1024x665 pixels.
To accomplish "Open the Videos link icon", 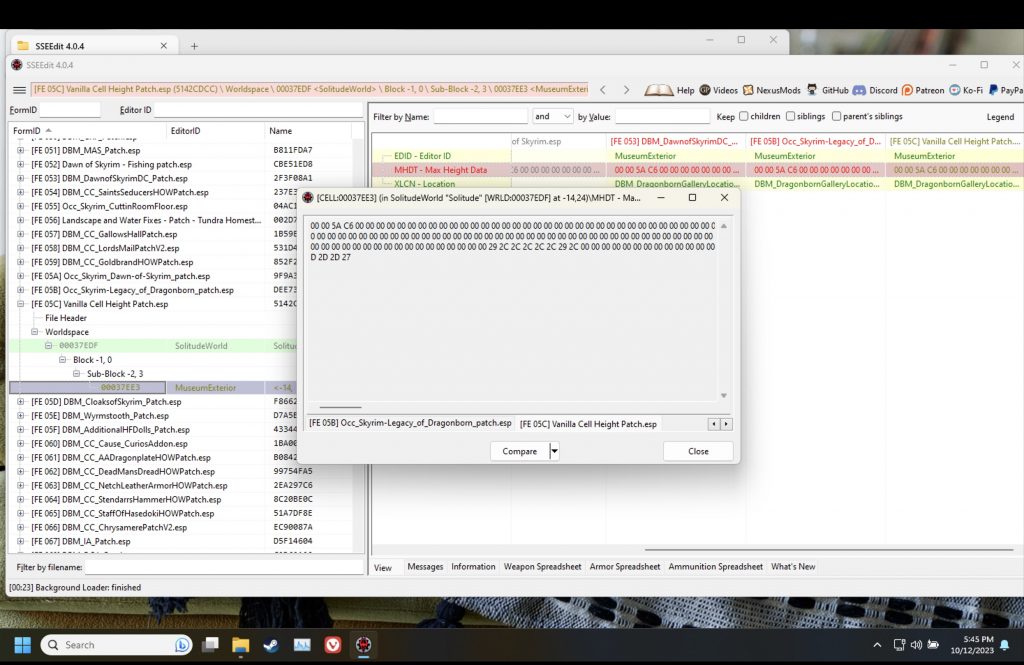I will pyautogui.click(x=705, y=90).
